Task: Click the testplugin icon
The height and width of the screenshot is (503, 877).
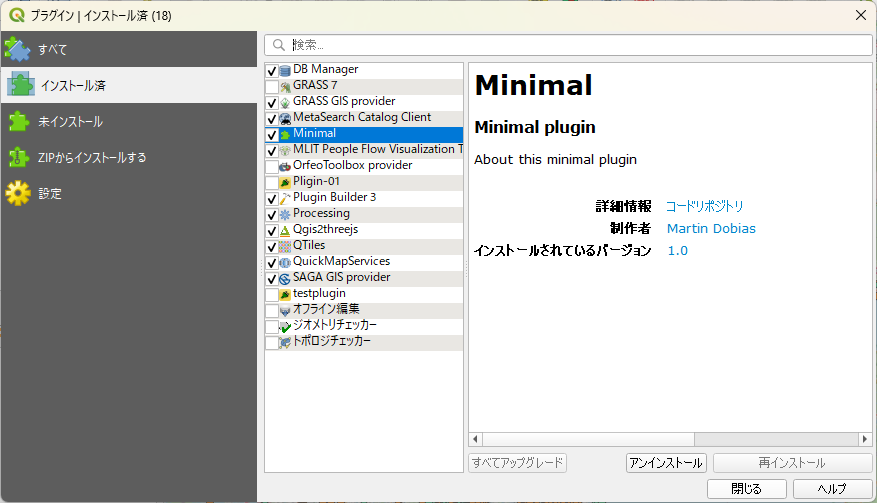Action: click(285, 295)
